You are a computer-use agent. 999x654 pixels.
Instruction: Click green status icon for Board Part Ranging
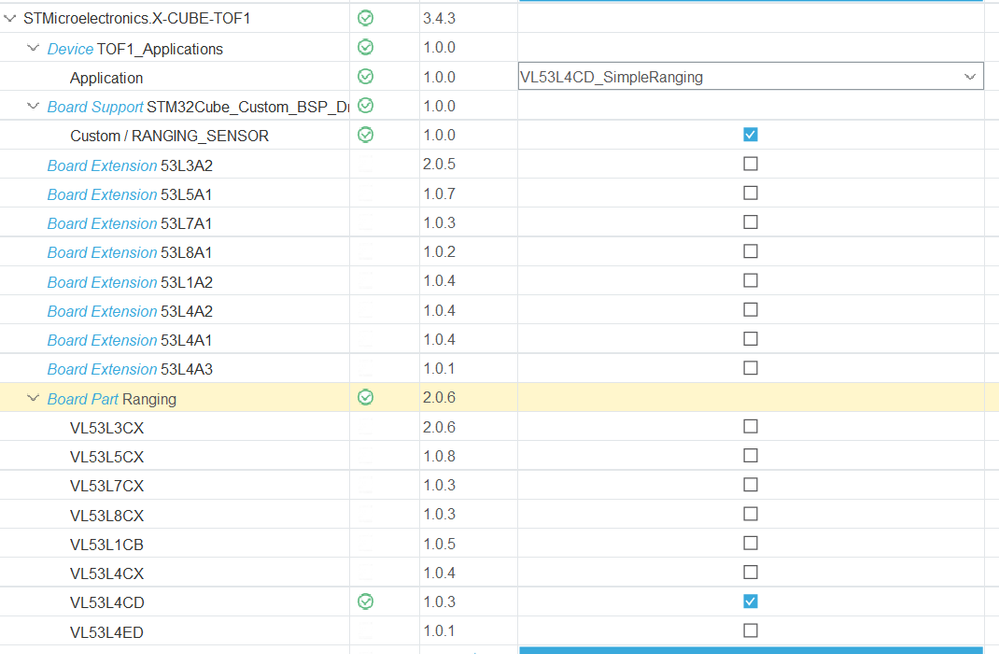click(x=366, y=398)
